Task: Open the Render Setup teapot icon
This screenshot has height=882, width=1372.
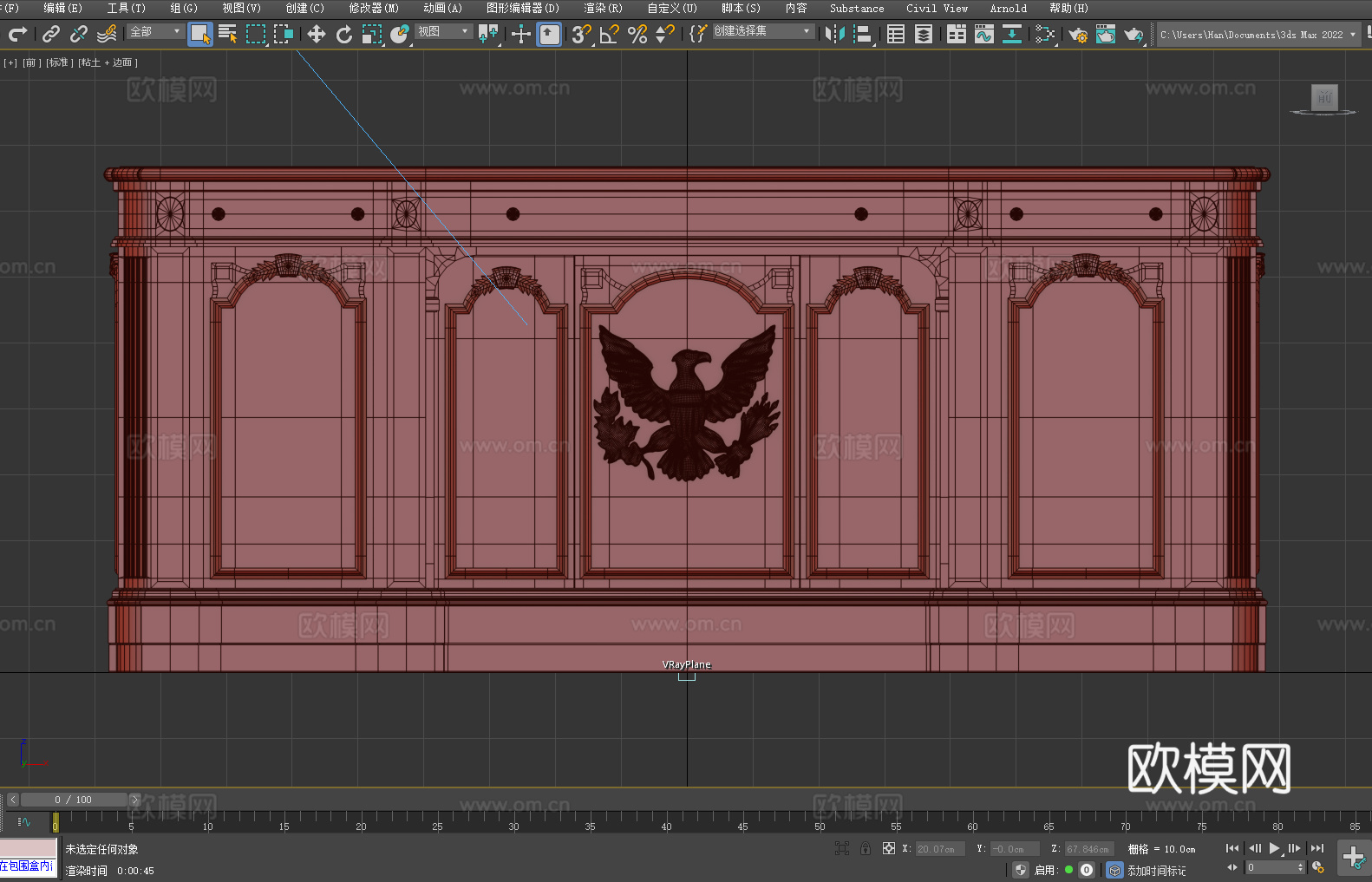Action: [1078, 34]
